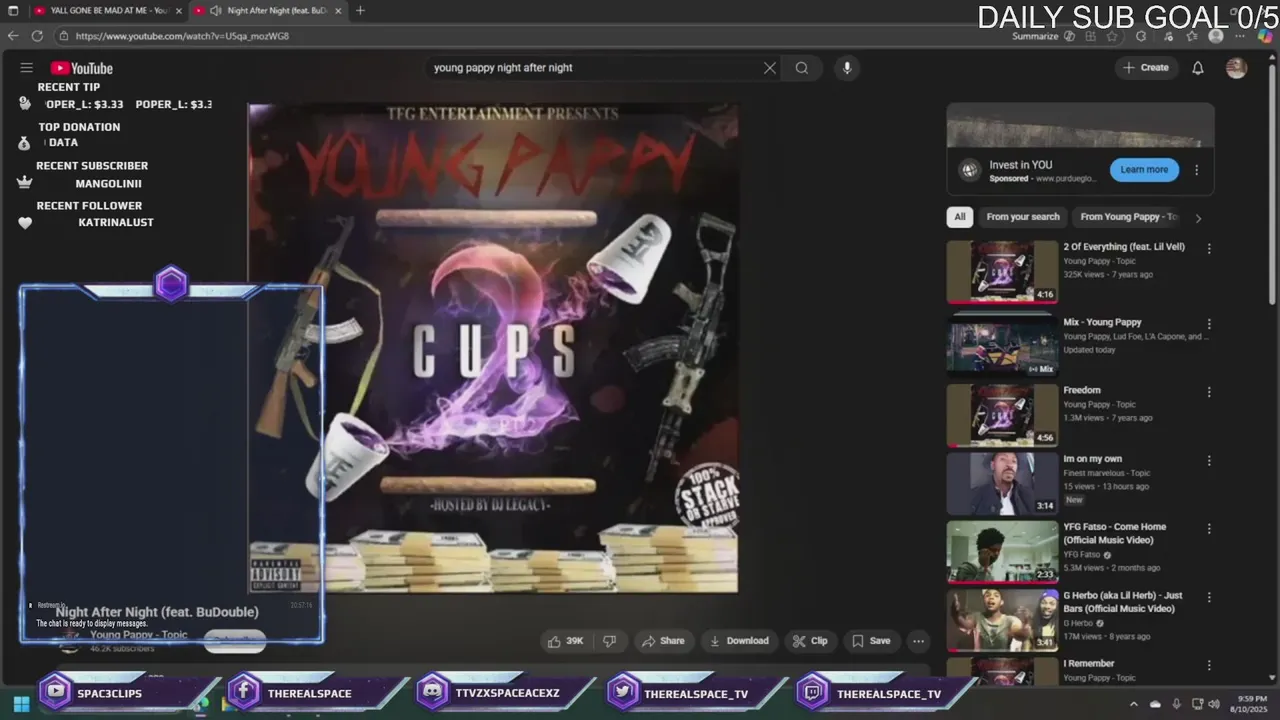Click the Create button

(1146, 68)
